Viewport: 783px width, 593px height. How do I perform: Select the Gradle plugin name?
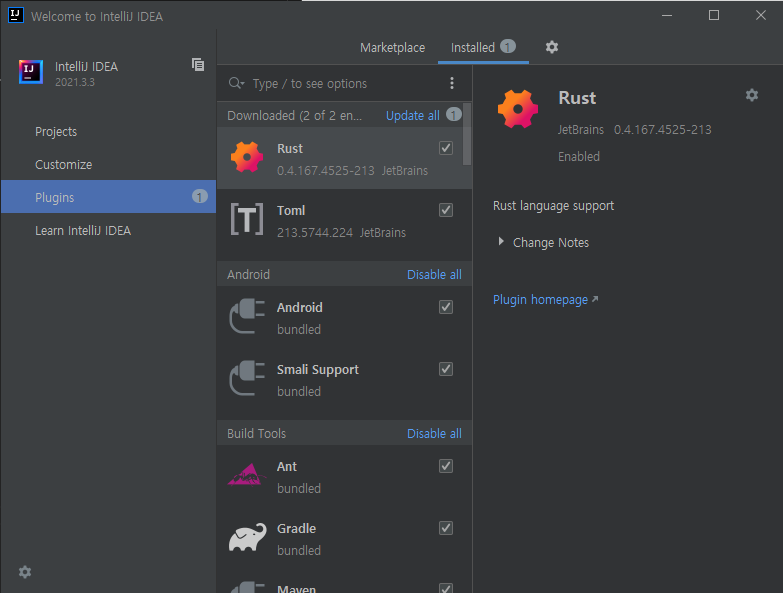click(x=296, y=529)
